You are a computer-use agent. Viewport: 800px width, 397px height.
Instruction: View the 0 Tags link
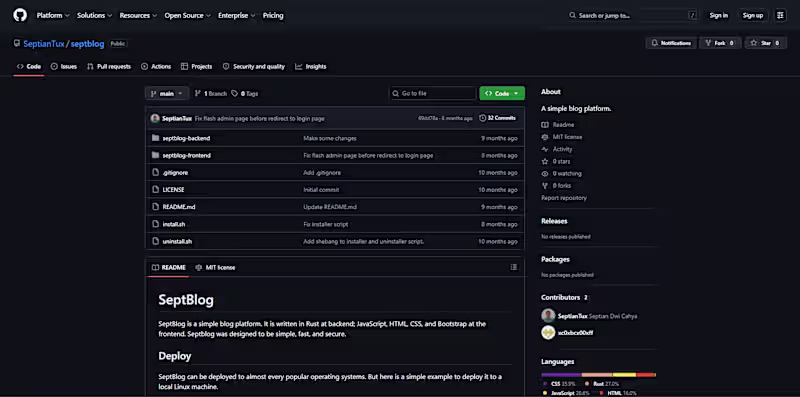pos(245,94)
